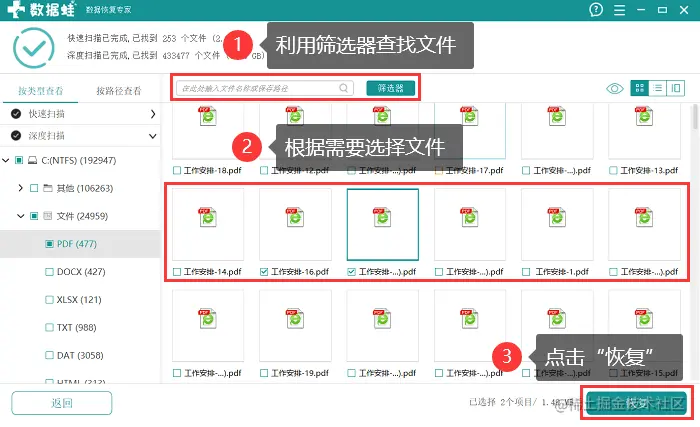700x427 pixels.
Task: Uncheck checkbox for 工作安排-16.pdf
Action: point(264,272)
